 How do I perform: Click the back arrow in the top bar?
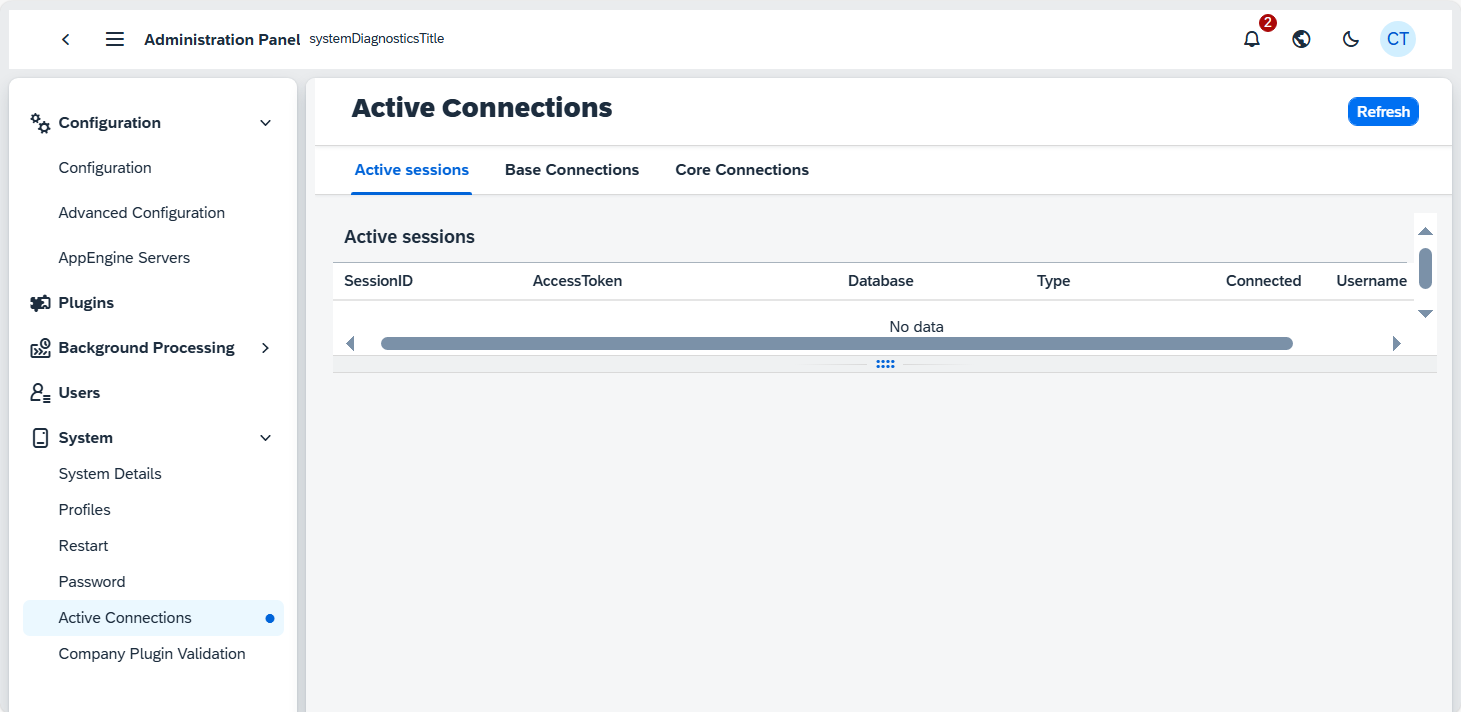click(x=65, y=39)
